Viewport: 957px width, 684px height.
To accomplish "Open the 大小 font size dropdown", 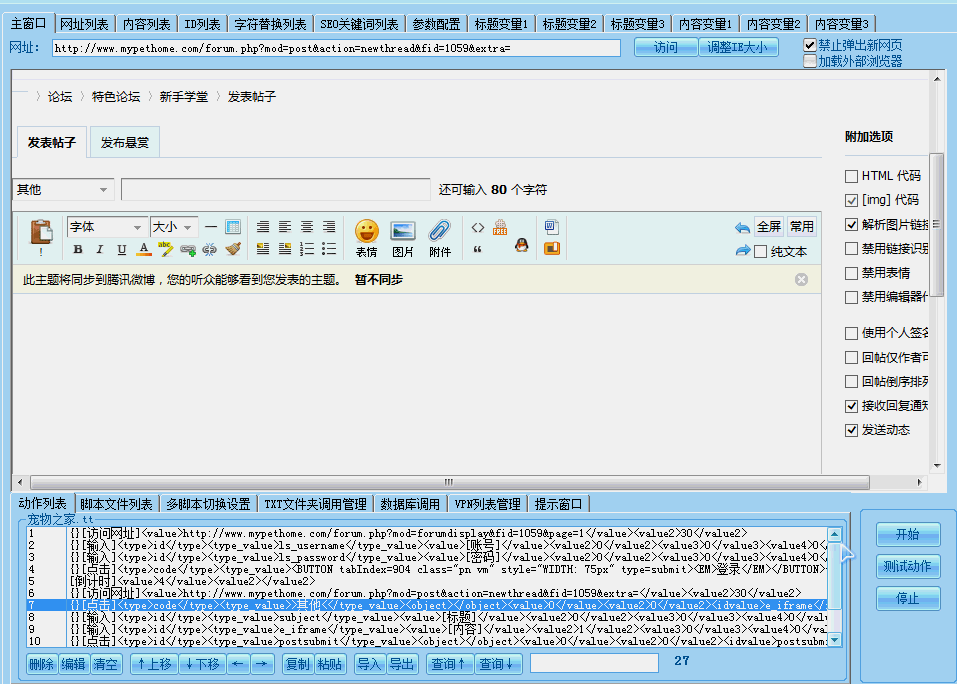I will click(173, 227).
